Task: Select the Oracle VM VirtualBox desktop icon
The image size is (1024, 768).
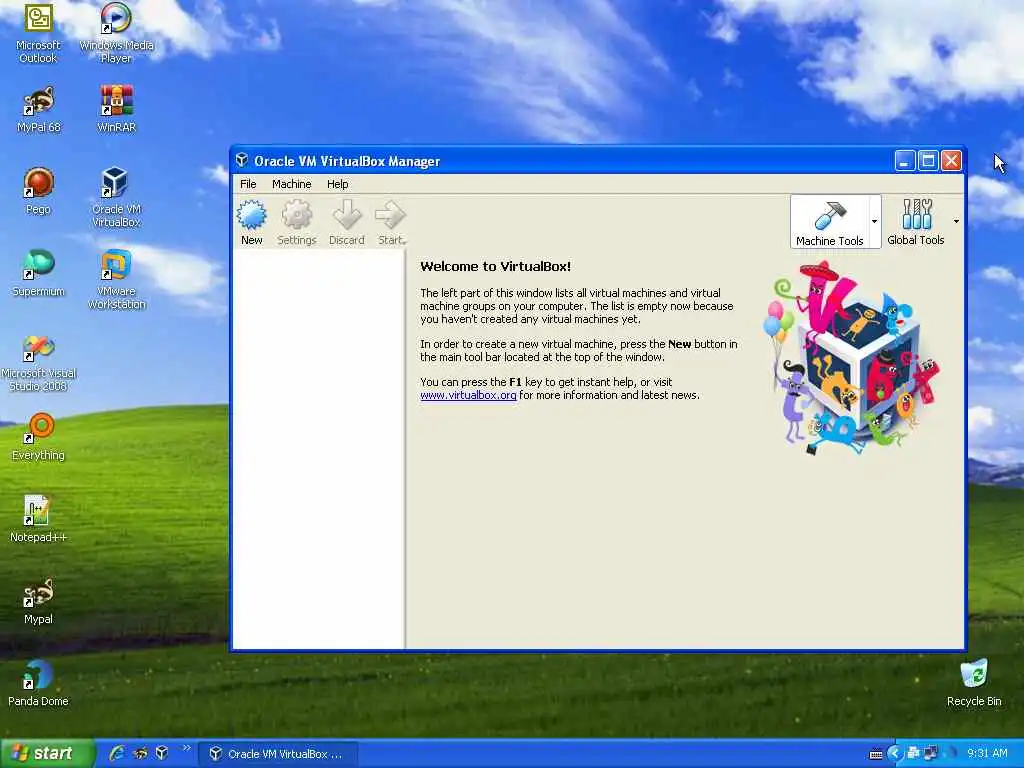Action: (x=116, y=198)
